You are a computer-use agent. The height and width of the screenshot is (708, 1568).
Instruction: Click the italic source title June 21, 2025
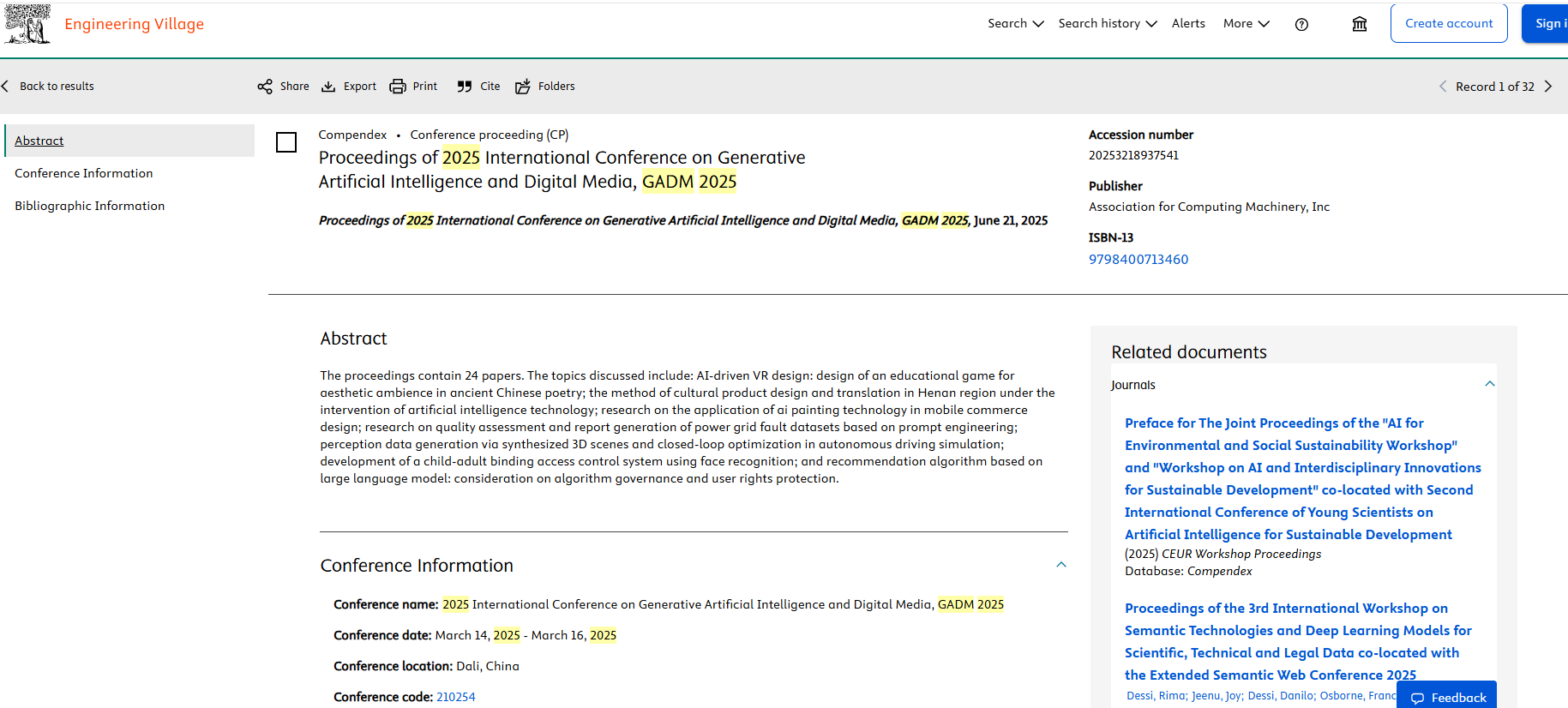[683, 220]
